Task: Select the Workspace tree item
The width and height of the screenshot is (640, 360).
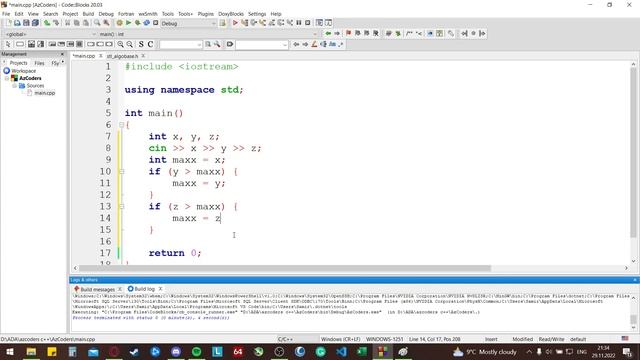Action: coord(23,71)
